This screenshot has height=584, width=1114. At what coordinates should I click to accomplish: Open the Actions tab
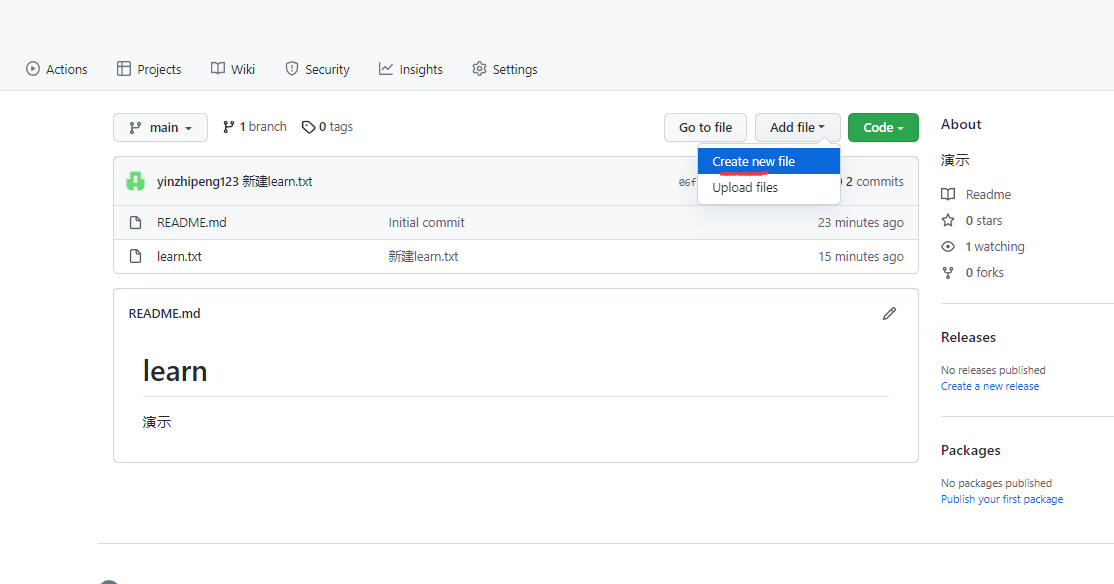pyautogui.click(x=56, y=69)
